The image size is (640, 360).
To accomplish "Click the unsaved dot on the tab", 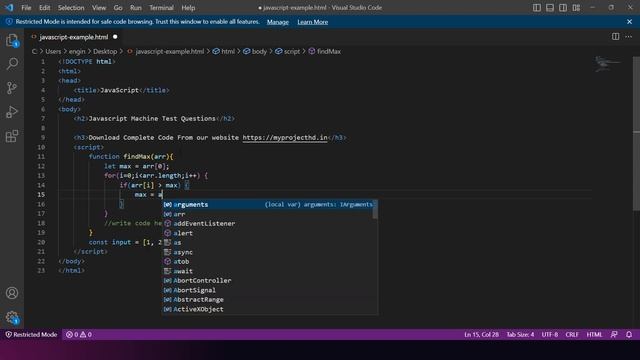I will point(115,37).
